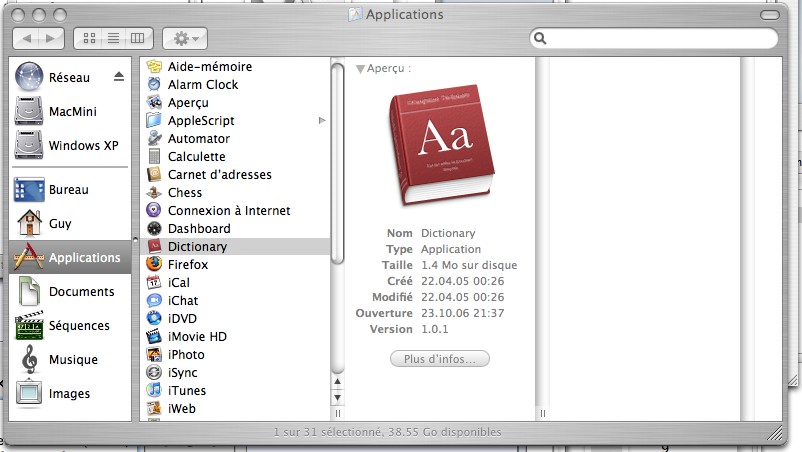Click the Connexion à Internet icon
The height and width of the screenshot is (452, 802).
coord(154,211)
